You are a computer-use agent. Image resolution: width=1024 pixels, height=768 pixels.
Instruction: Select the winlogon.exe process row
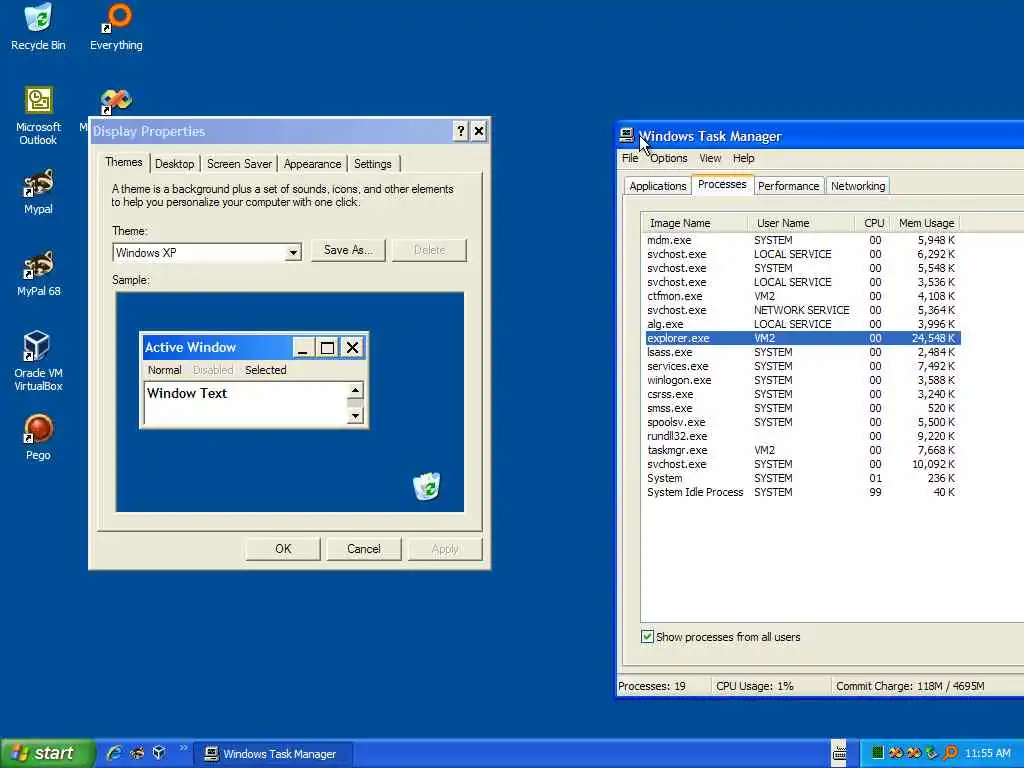tap(803, 380)
